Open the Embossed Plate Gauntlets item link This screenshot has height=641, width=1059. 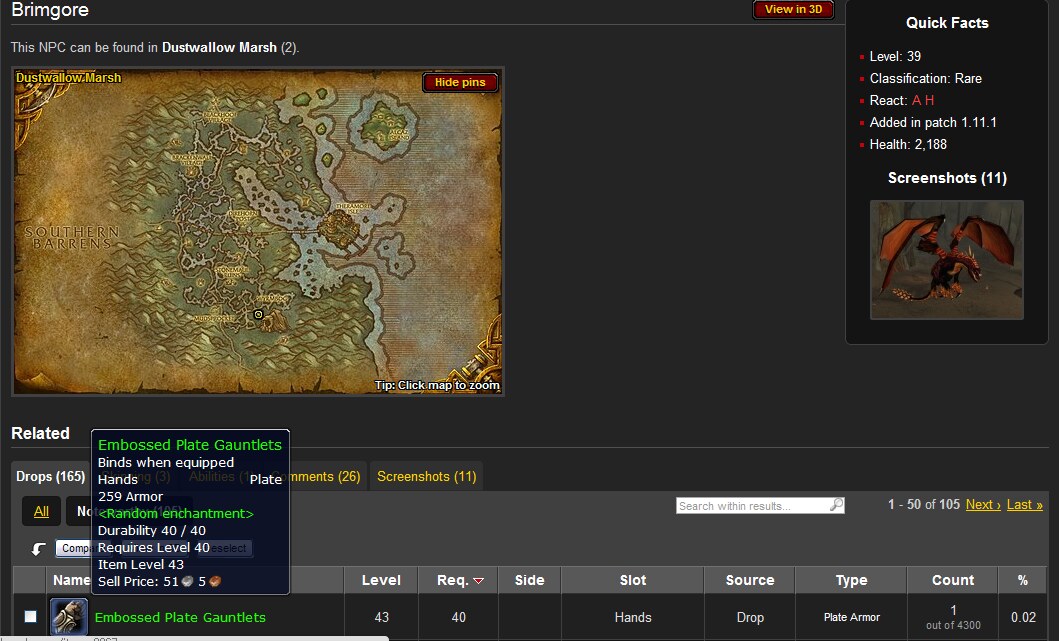coord(180,618)
